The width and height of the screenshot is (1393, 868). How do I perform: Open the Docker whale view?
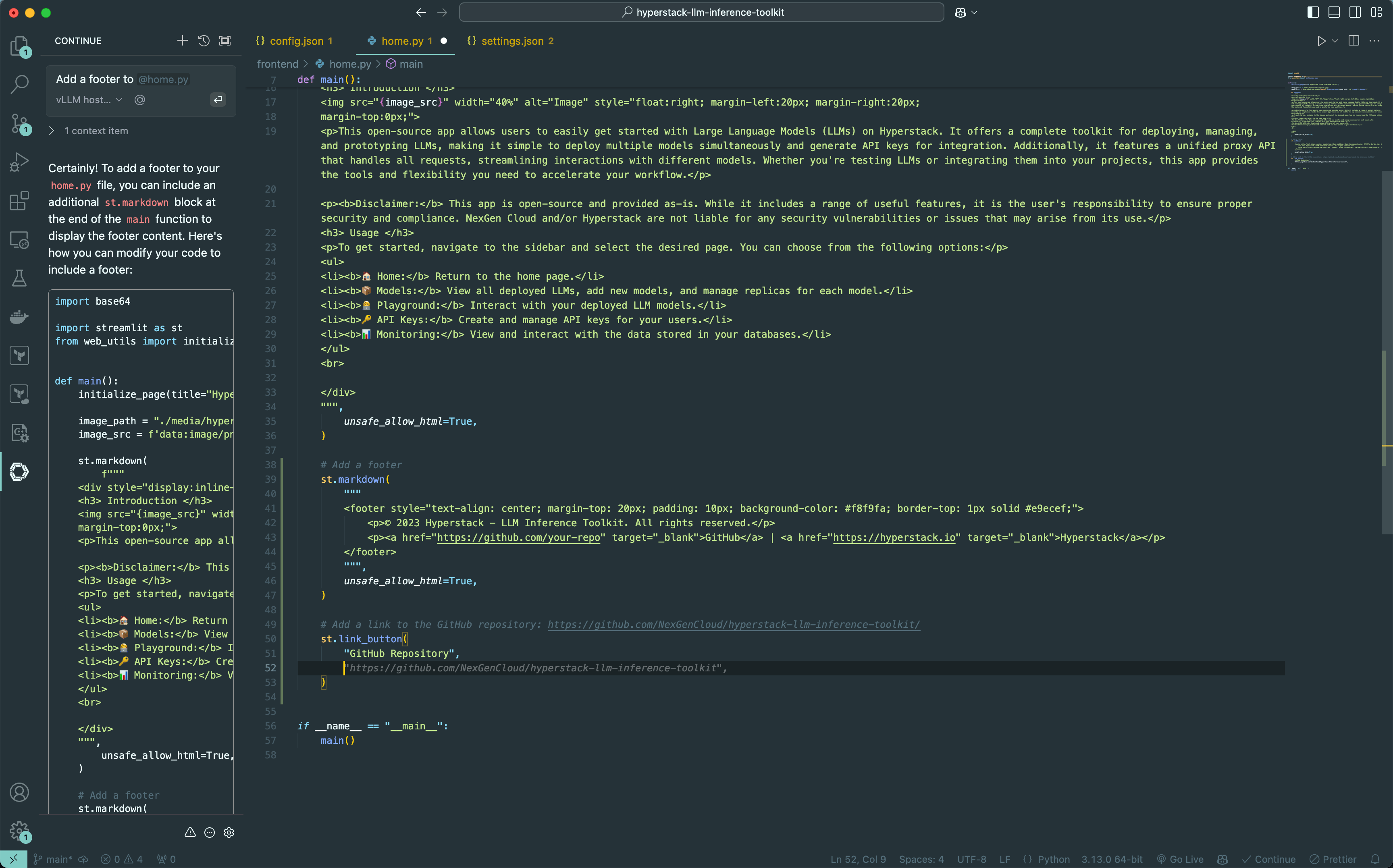(19, 317)
